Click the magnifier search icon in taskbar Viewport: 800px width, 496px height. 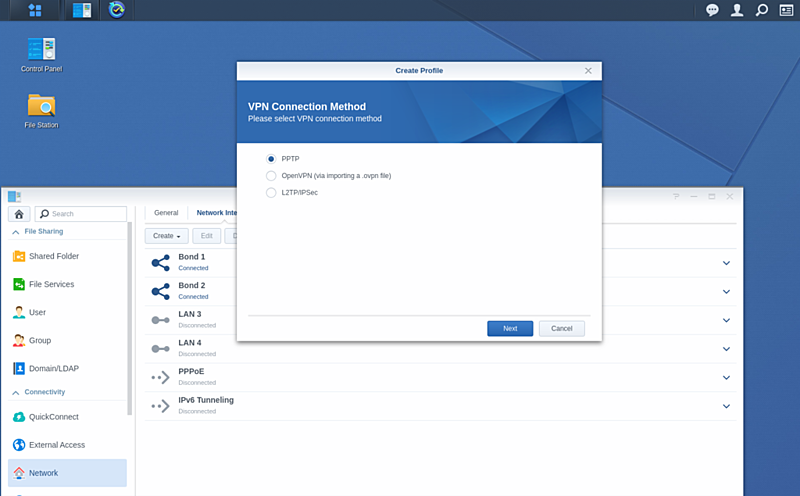(x=762, y=10)
